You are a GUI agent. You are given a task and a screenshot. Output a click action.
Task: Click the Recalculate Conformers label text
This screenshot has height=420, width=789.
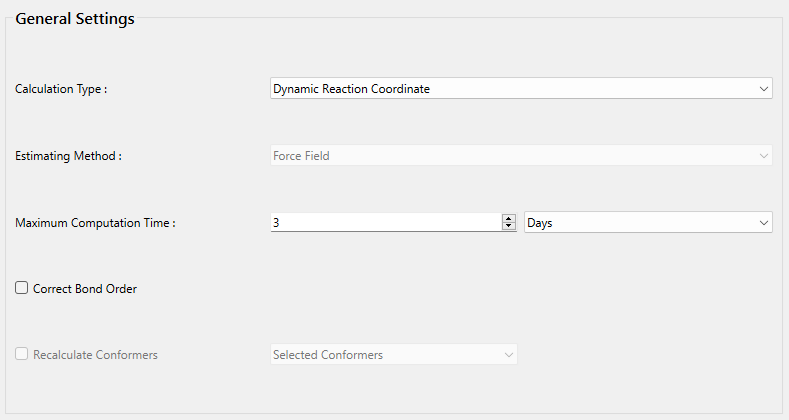pos(95,355)
